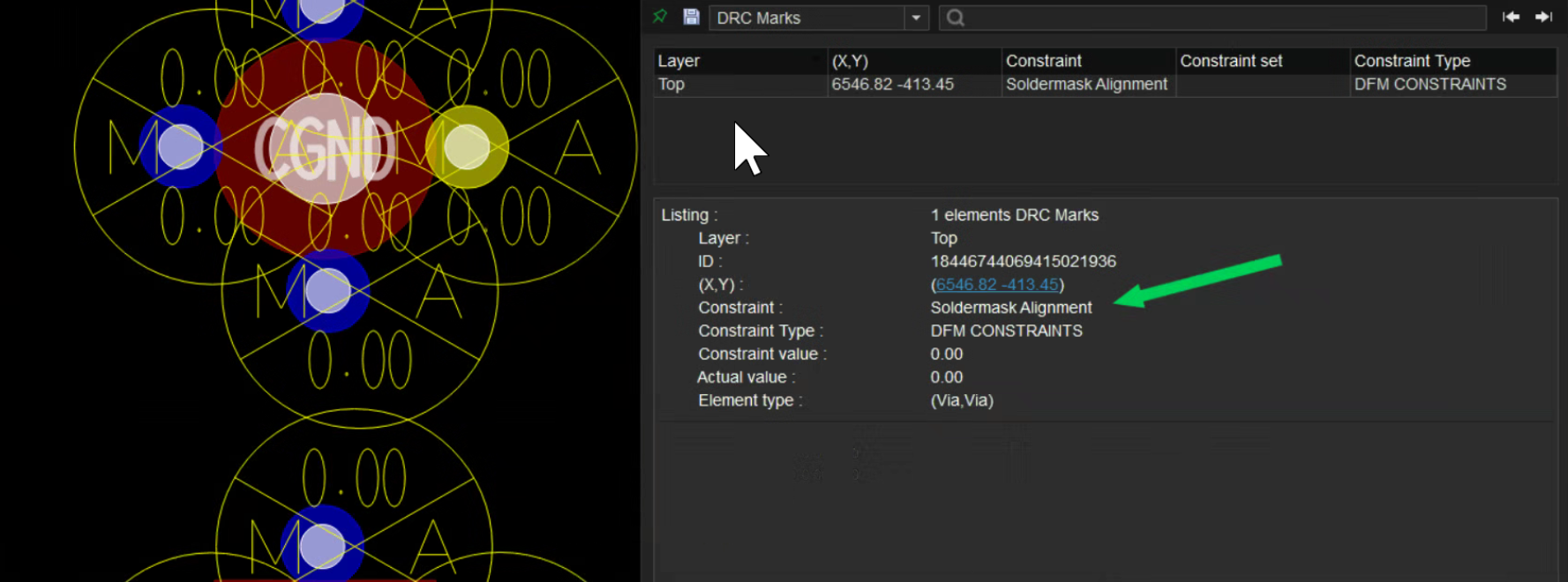
Task: Select the blue via left of CGND
Action: pos(181,146)
